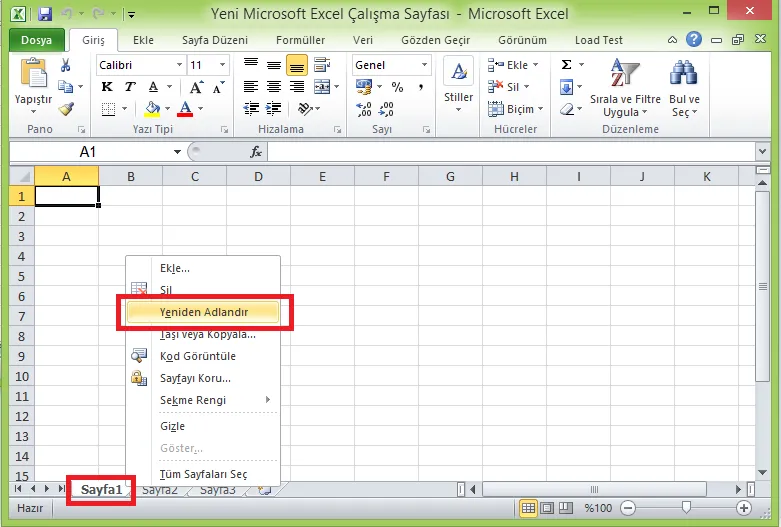This screenshot has height=527, width=781.
Task: Open the Genel number format dropdown
Action: coord(424,65)
